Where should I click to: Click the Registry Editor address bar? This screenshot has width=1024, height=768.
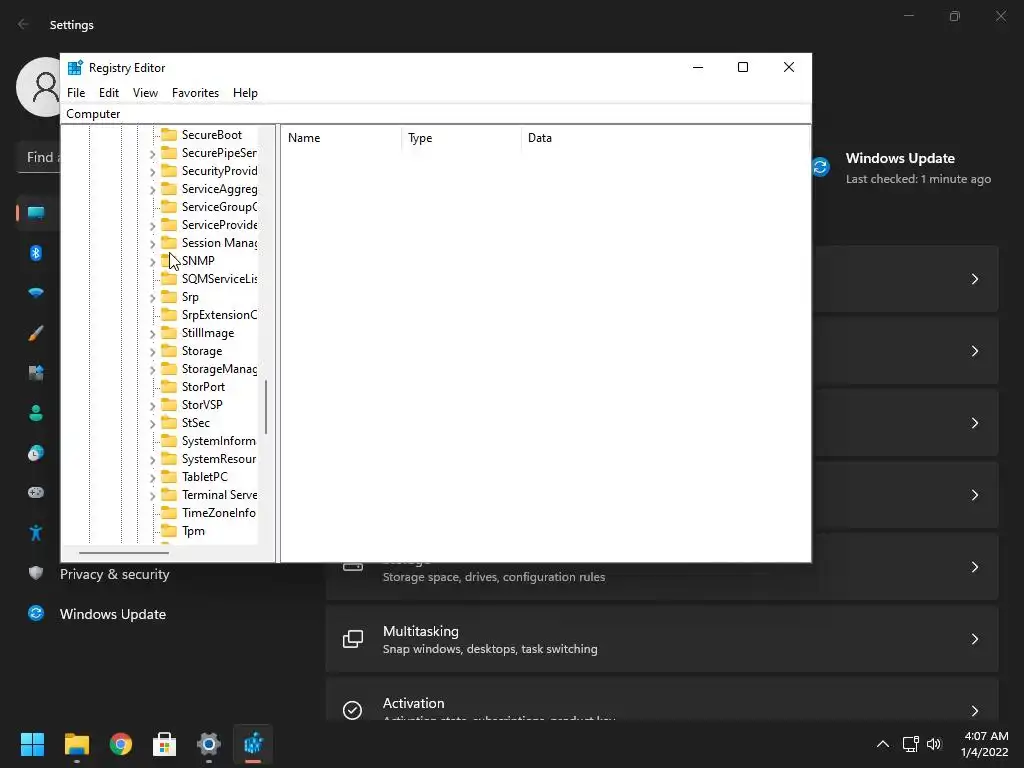(x=436, y=114)
